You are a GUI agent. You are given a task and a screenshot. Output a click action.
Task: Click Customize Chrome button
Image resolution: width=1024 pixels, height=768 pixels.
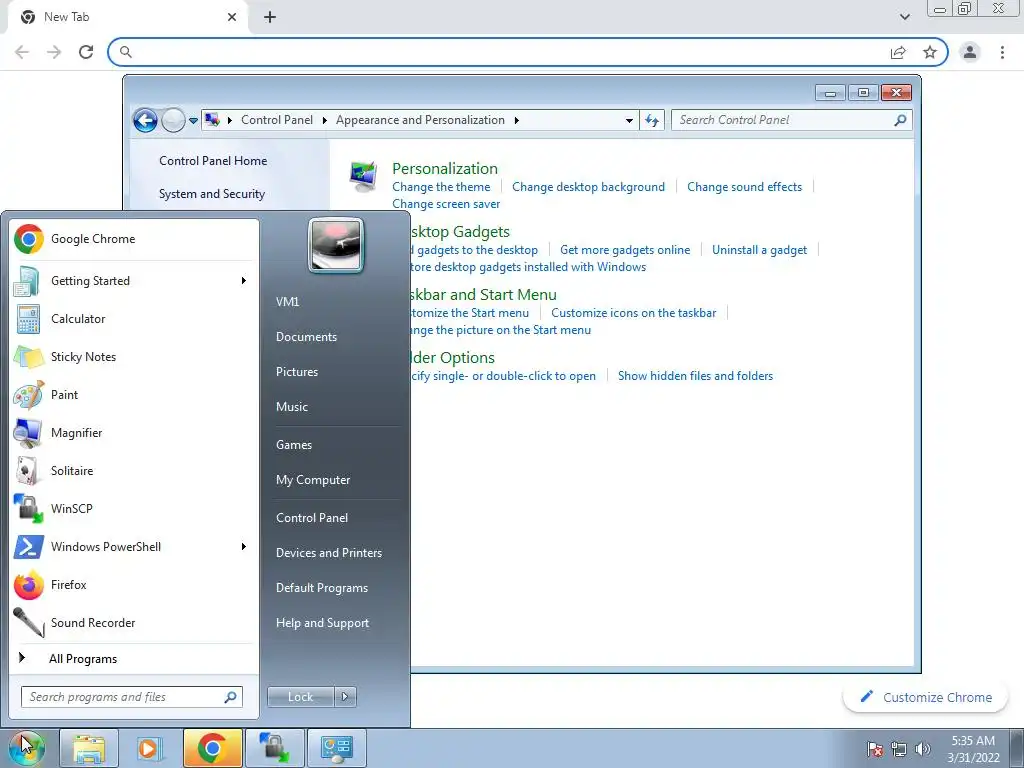tap(926, 697)
